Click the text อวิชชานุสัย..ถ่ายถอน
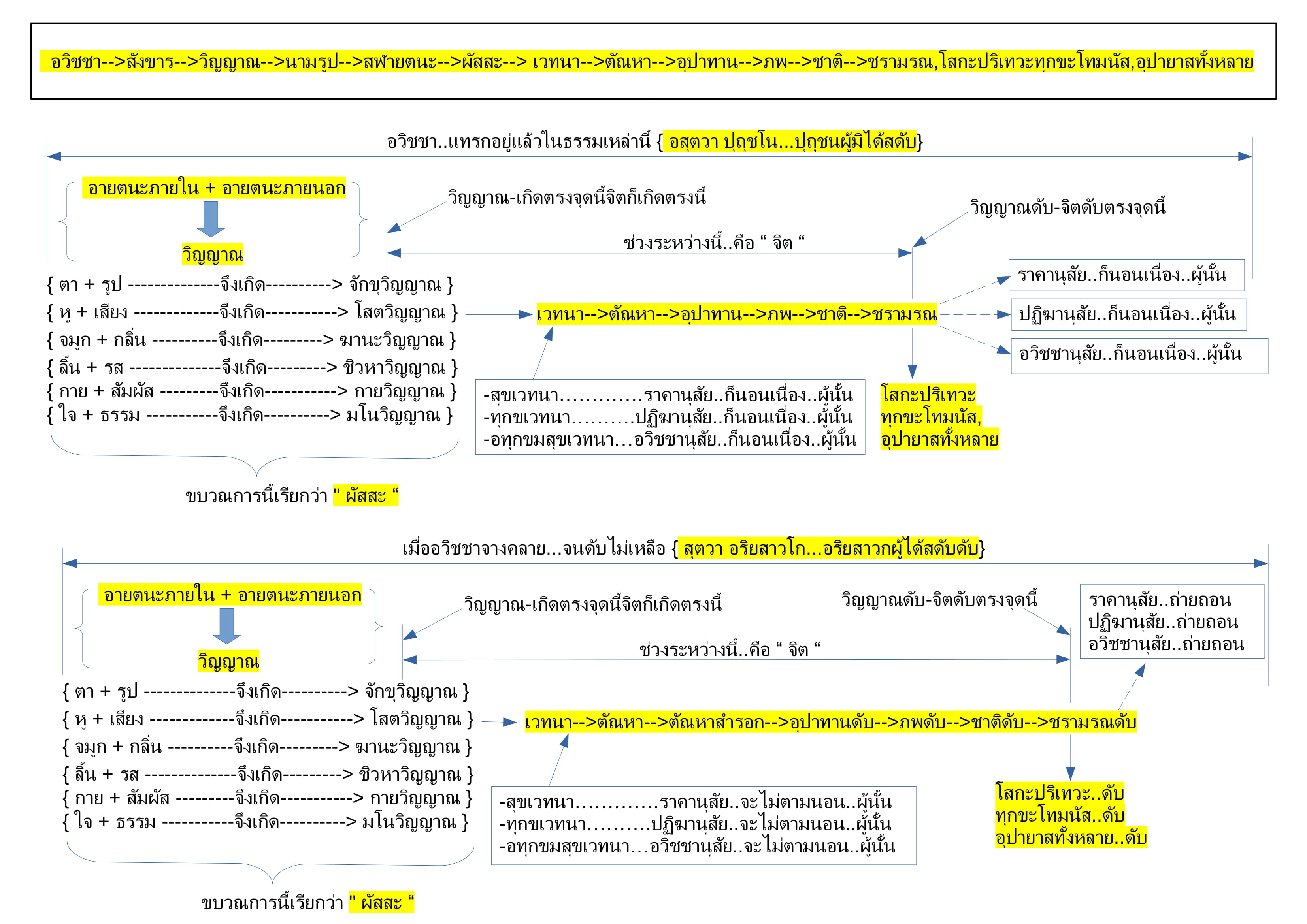 pyautogui.click(x=1166, y=644)
